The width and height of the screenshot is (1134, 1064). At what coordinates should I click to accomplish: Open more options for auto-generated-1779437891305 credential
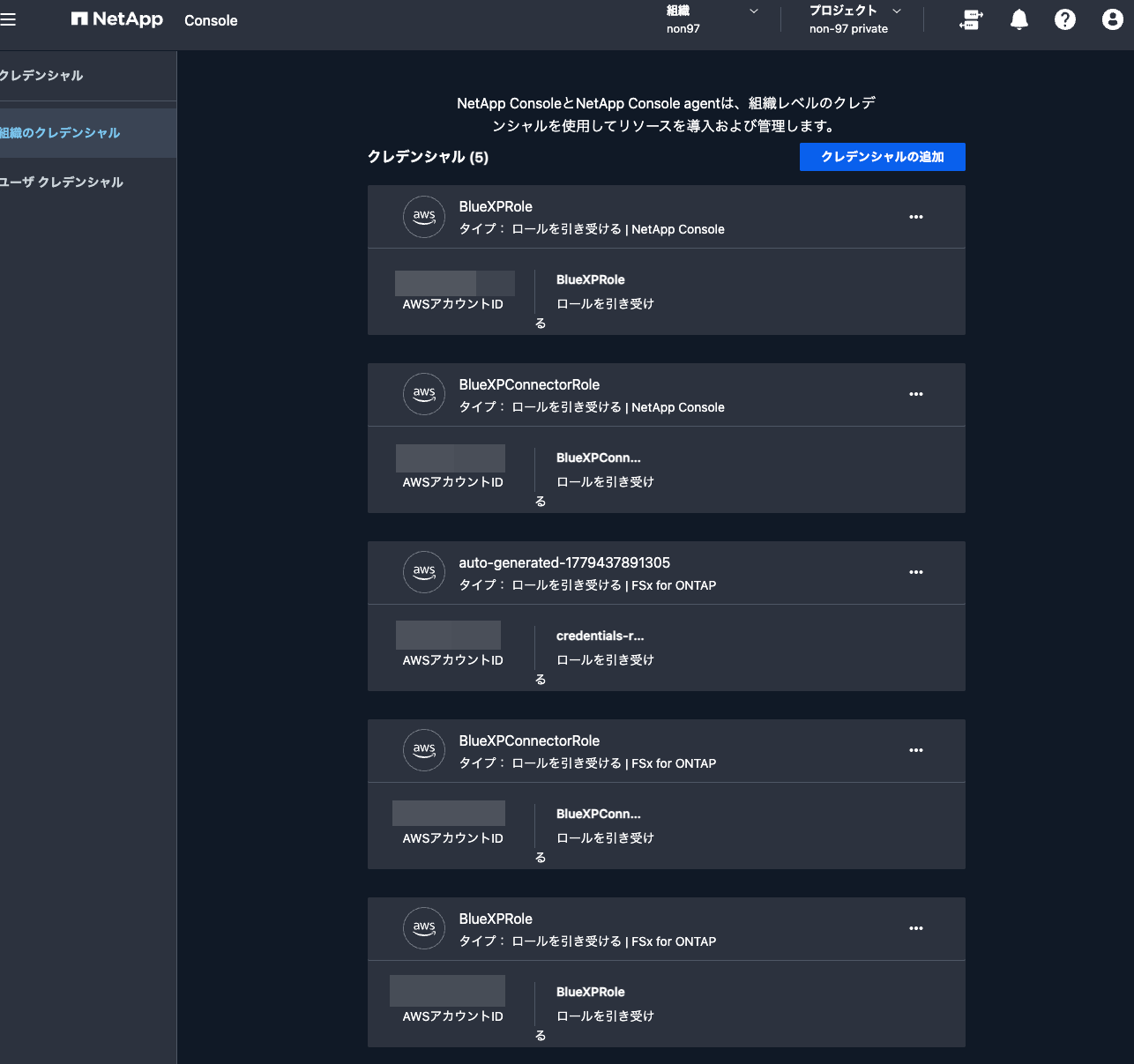916,572
